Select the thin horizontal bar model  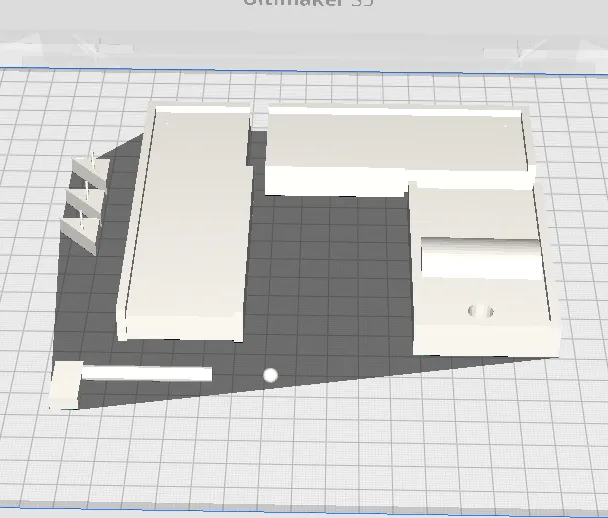pyautogui.click(x=147, y=374)
